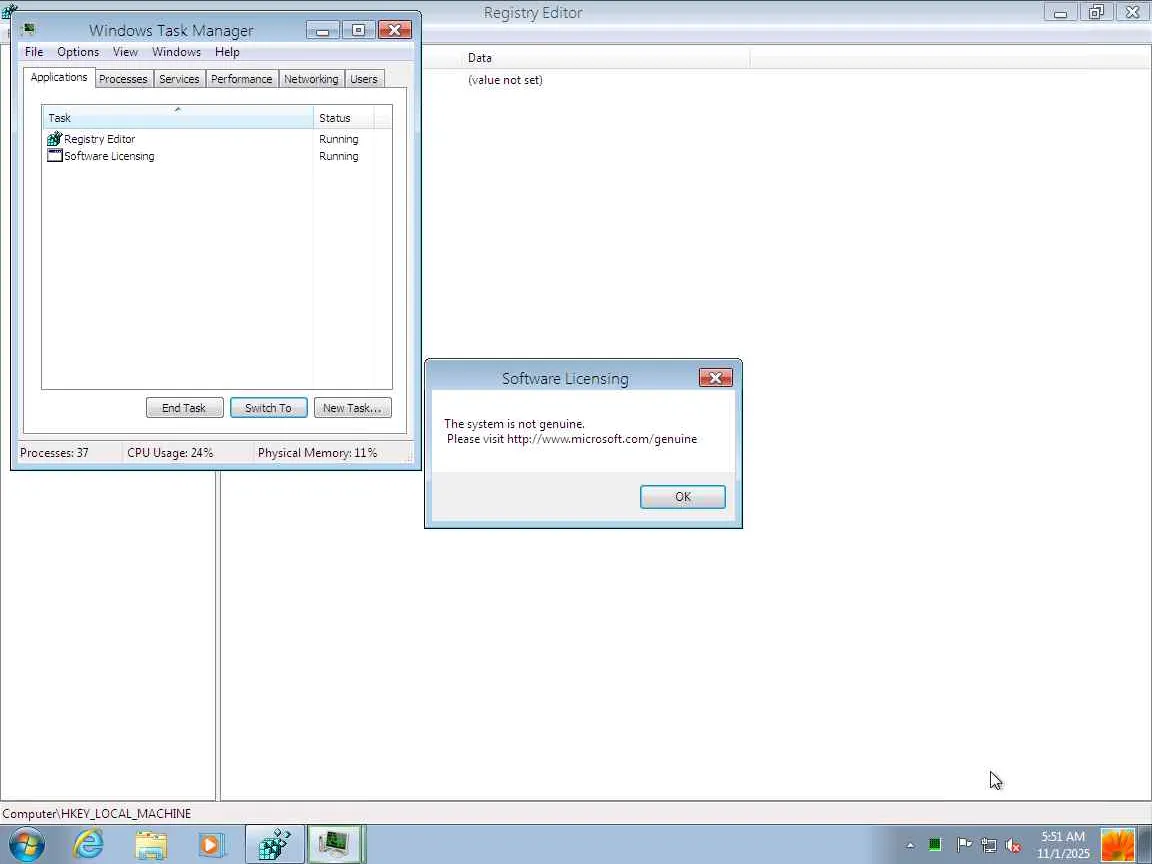1152x864 pixels.
Task: Open Help menu in Task Manager
Action: (227, 51)
